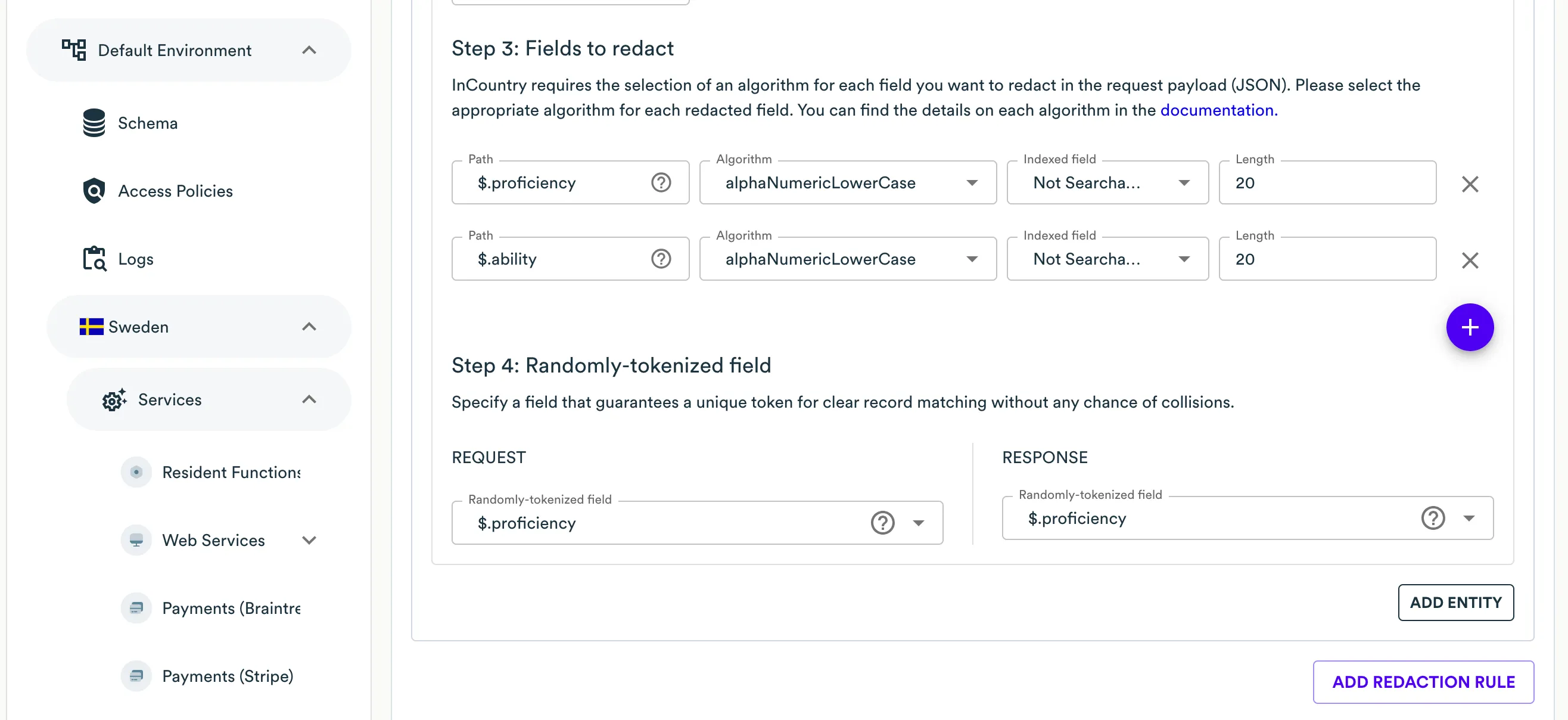
Task: Click the help icon next to $.proficiency path
Action: (x=661, y=182)
